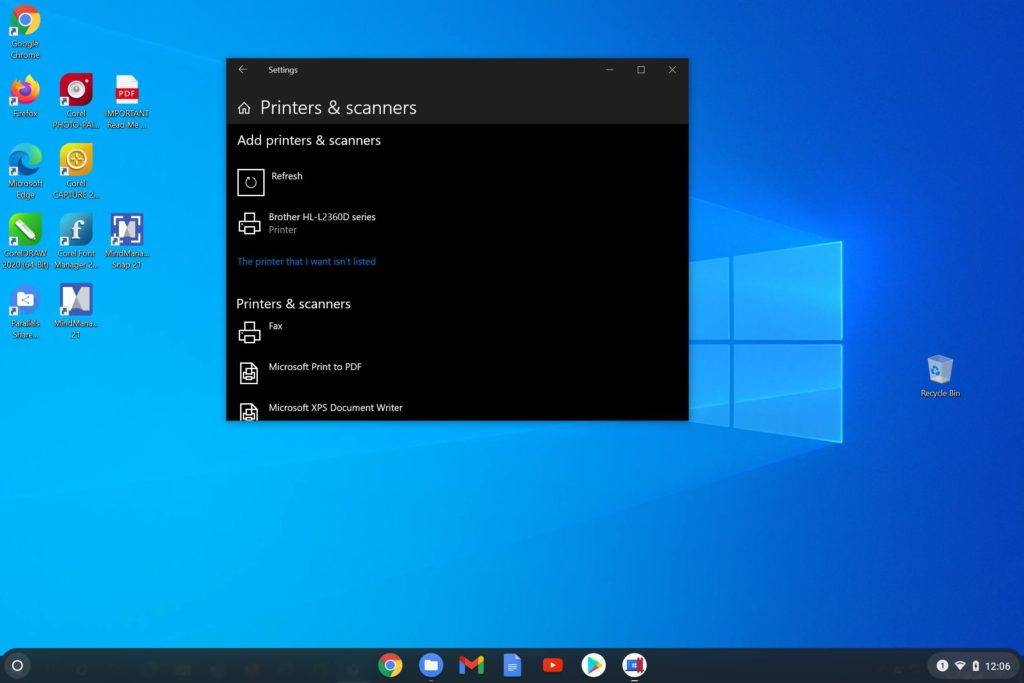Viewport: 1024px width, 683px height.
Task: Open MindManager 21 desktop shortcut
Action: 76,311
